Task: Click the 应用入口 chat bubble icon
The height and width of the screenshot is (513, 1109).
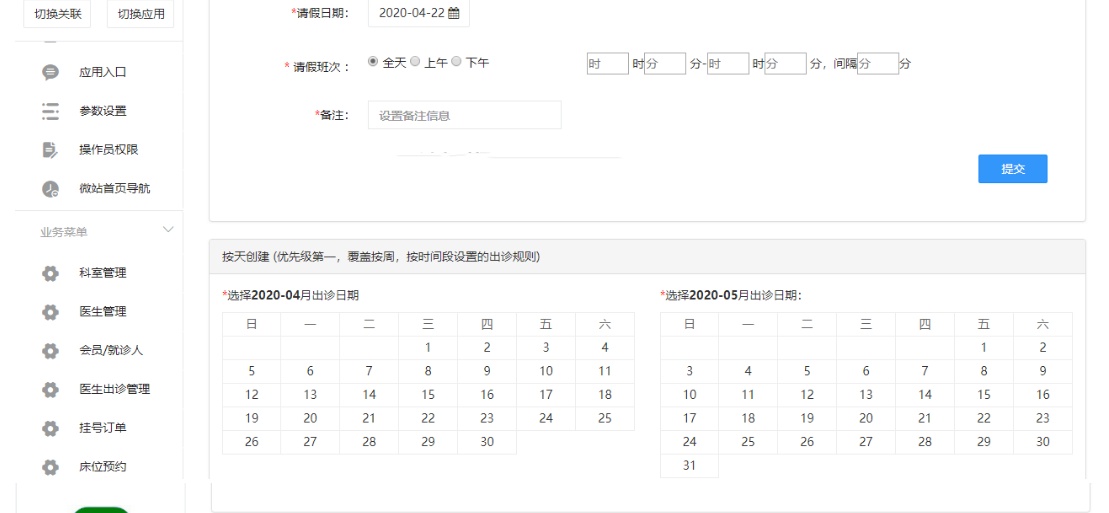Action: 50,72
